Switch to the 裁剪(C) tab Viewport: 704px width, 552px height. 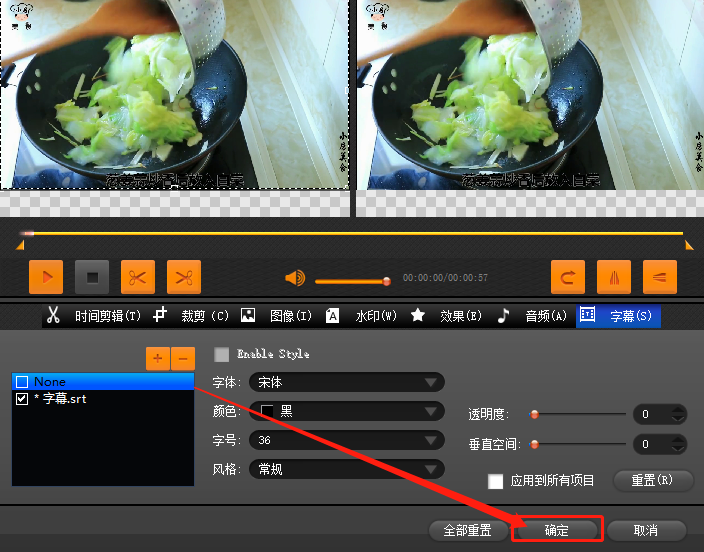[x=205, y=316]
